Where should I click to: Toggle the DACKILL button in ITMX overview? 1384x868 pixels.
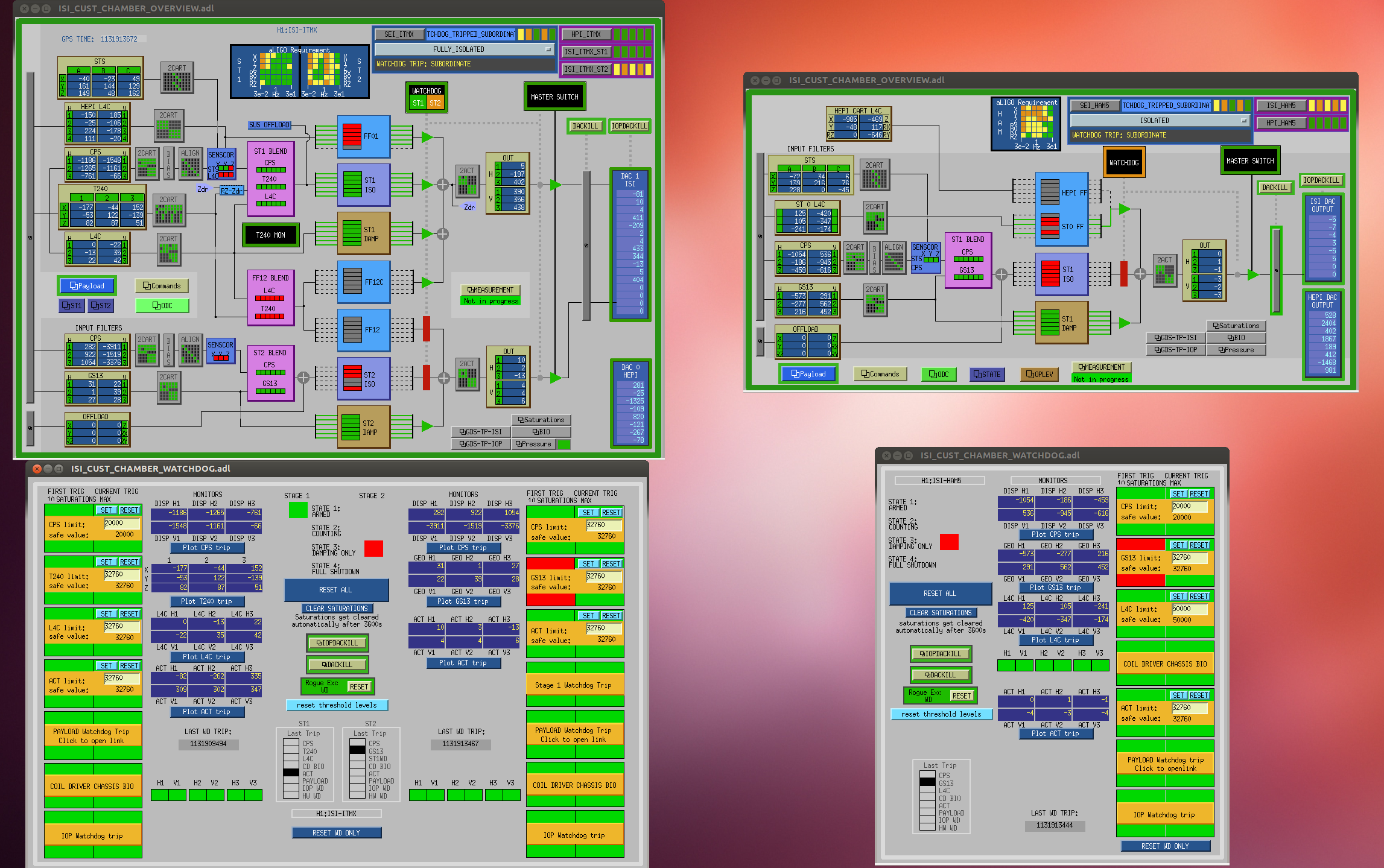(x=585, y=126)
